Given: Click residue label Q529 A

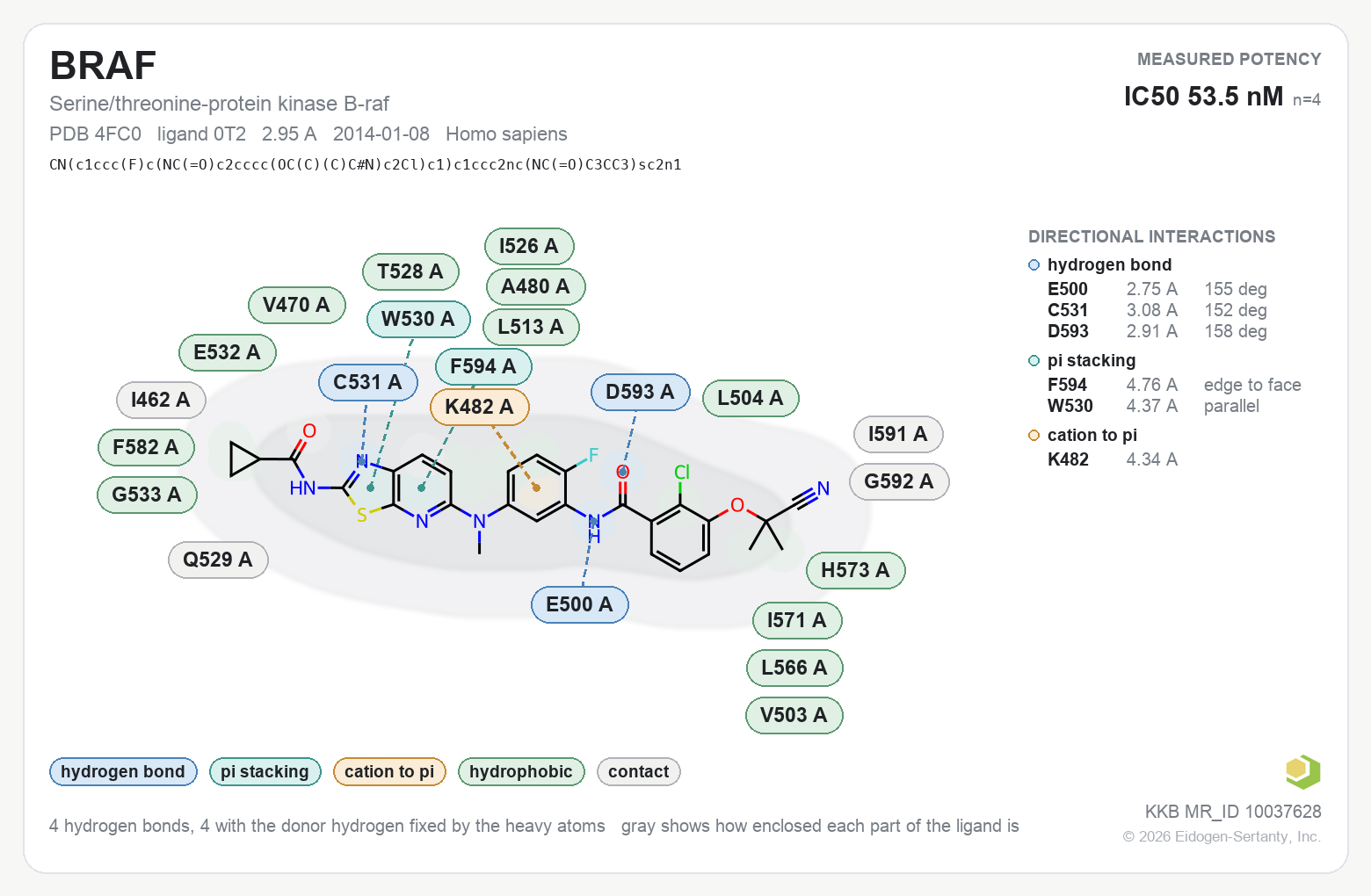Looking at the screenshot, I should coord(218,560).
